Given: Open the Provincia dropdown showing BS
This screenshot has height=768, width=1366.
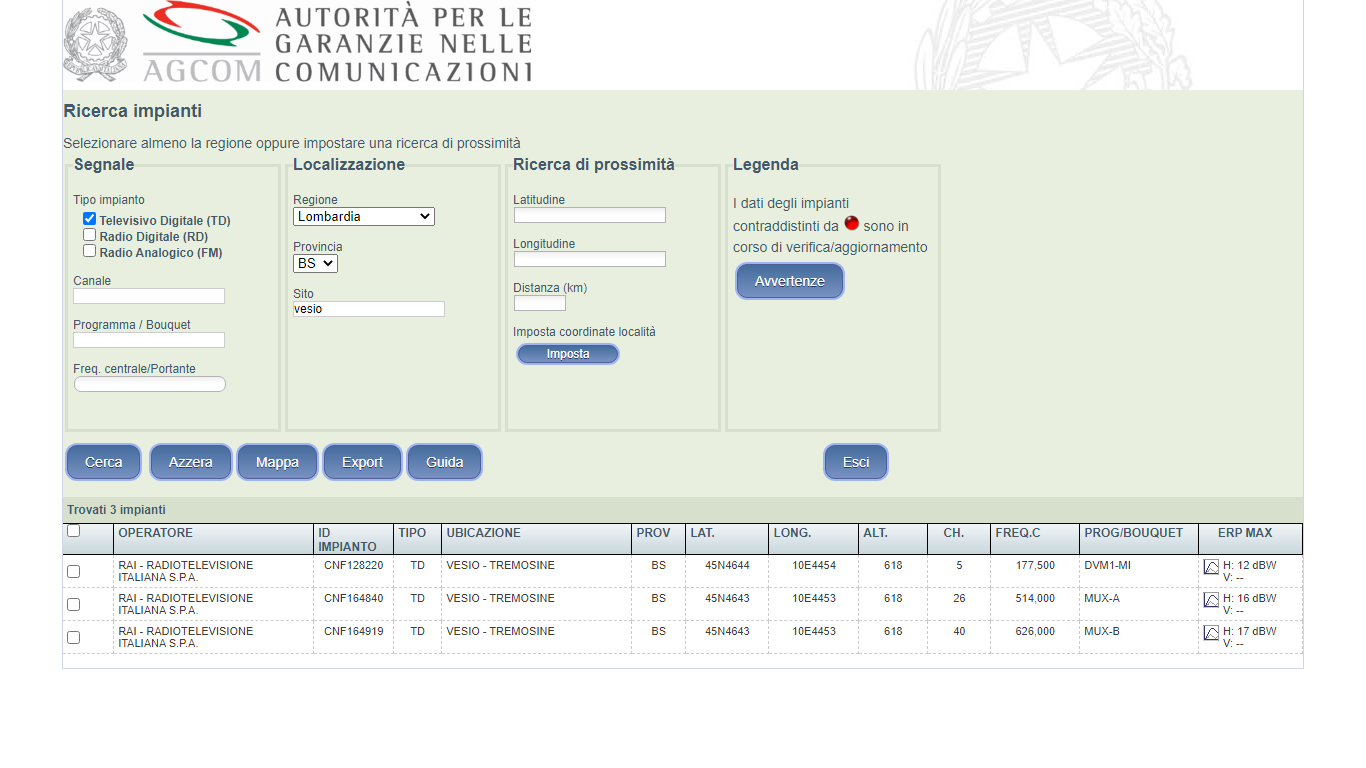Looking at the screenshot, I should [315, 263].
